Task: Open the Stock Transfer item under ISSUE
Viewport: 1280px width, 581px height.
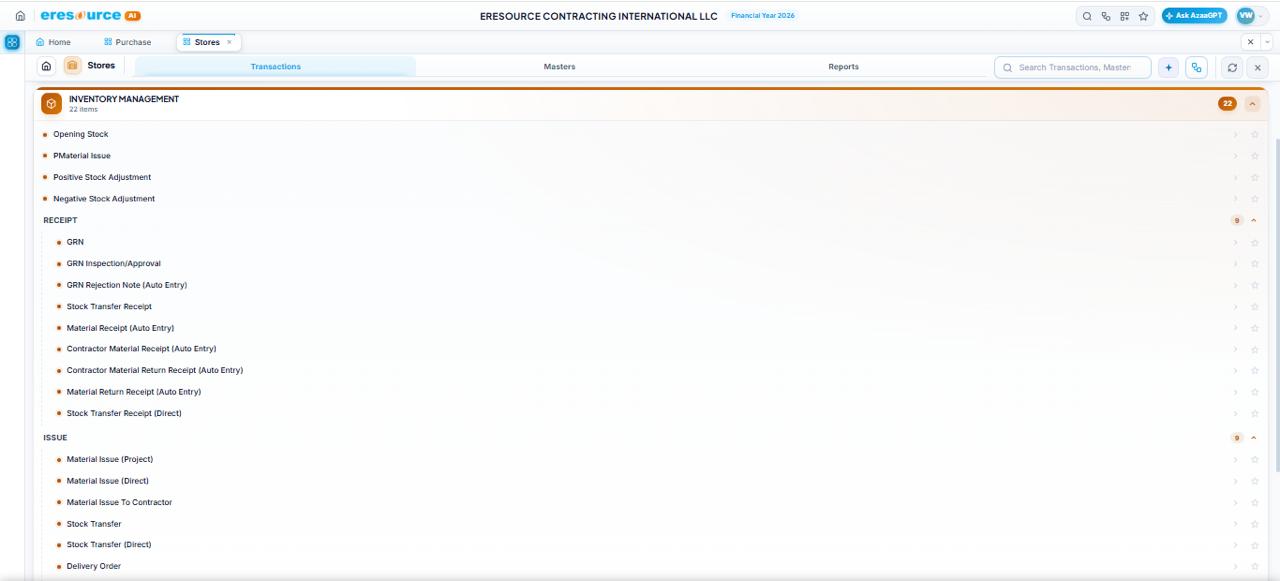Action: [94, 524]
